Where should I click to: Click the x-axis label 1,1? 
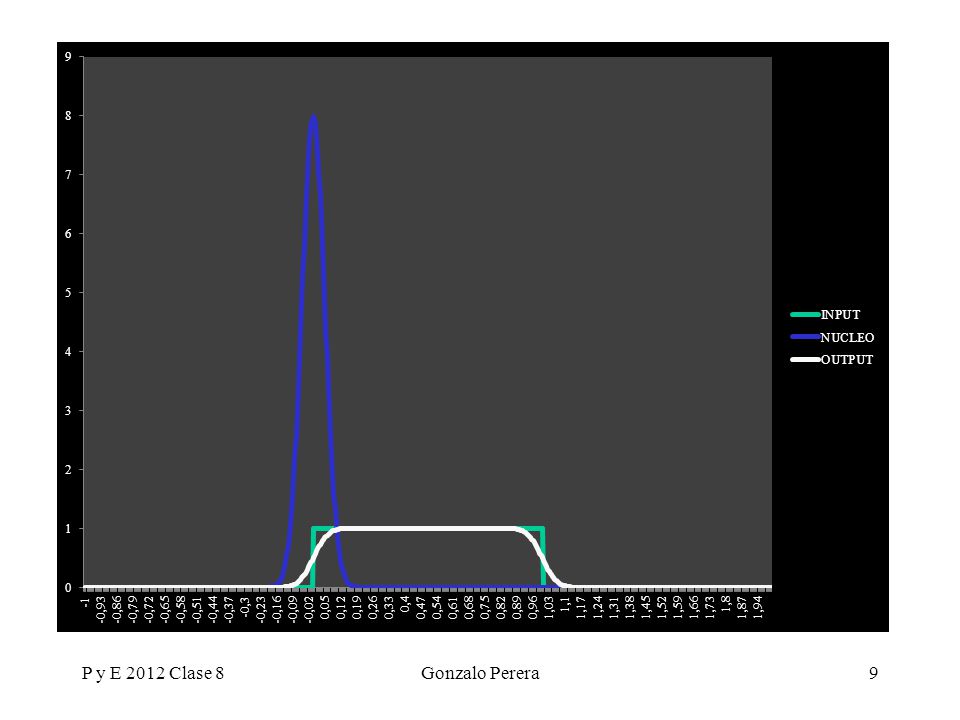tap(564, 605)
